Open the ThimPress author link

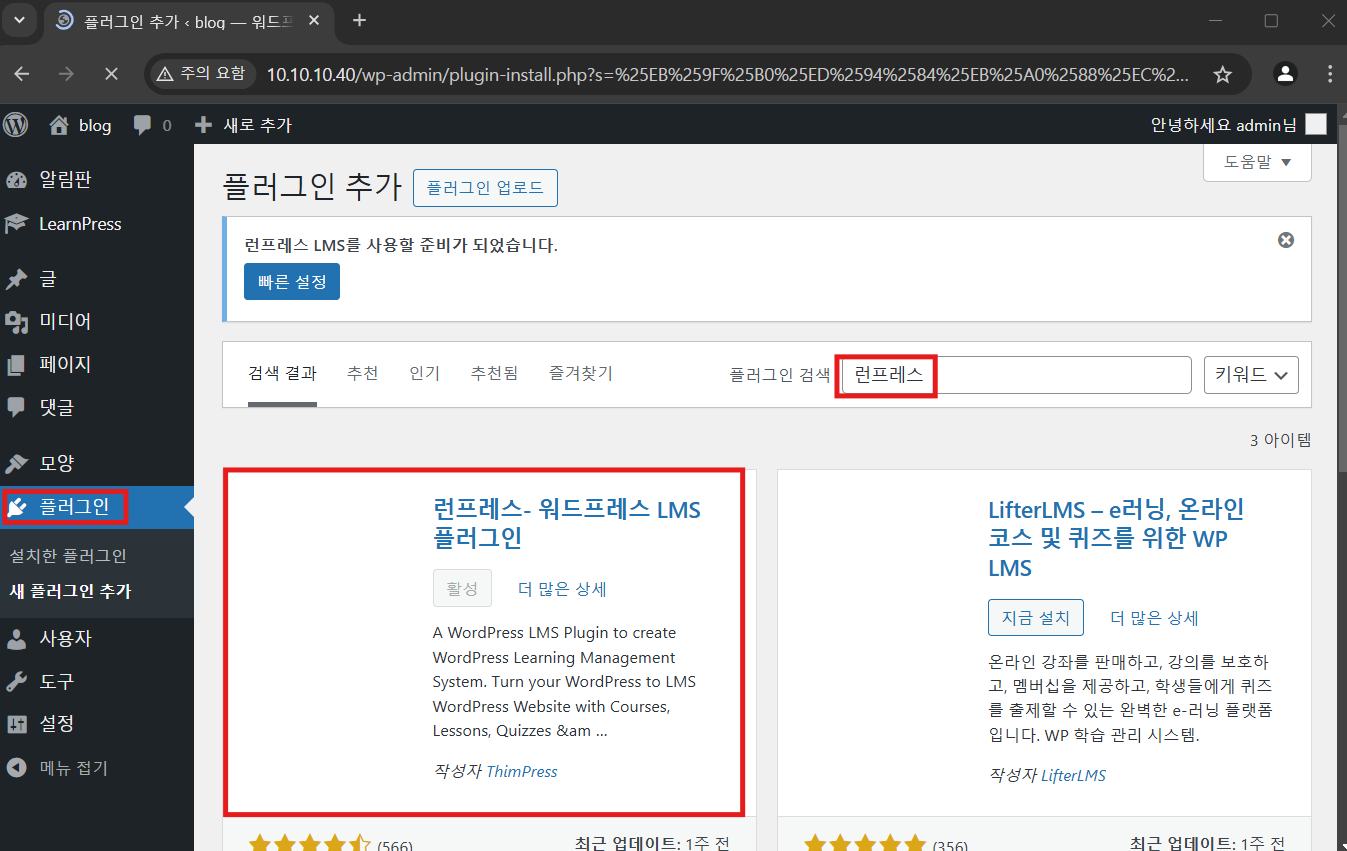(522, 772)
